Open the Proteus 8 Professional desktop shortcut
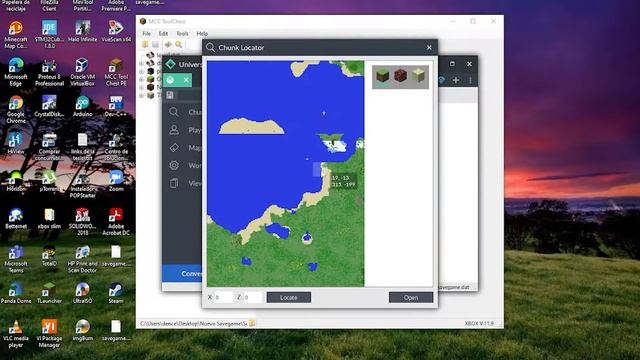This screenshot has width=640, height=360. [x=49, y=72]
